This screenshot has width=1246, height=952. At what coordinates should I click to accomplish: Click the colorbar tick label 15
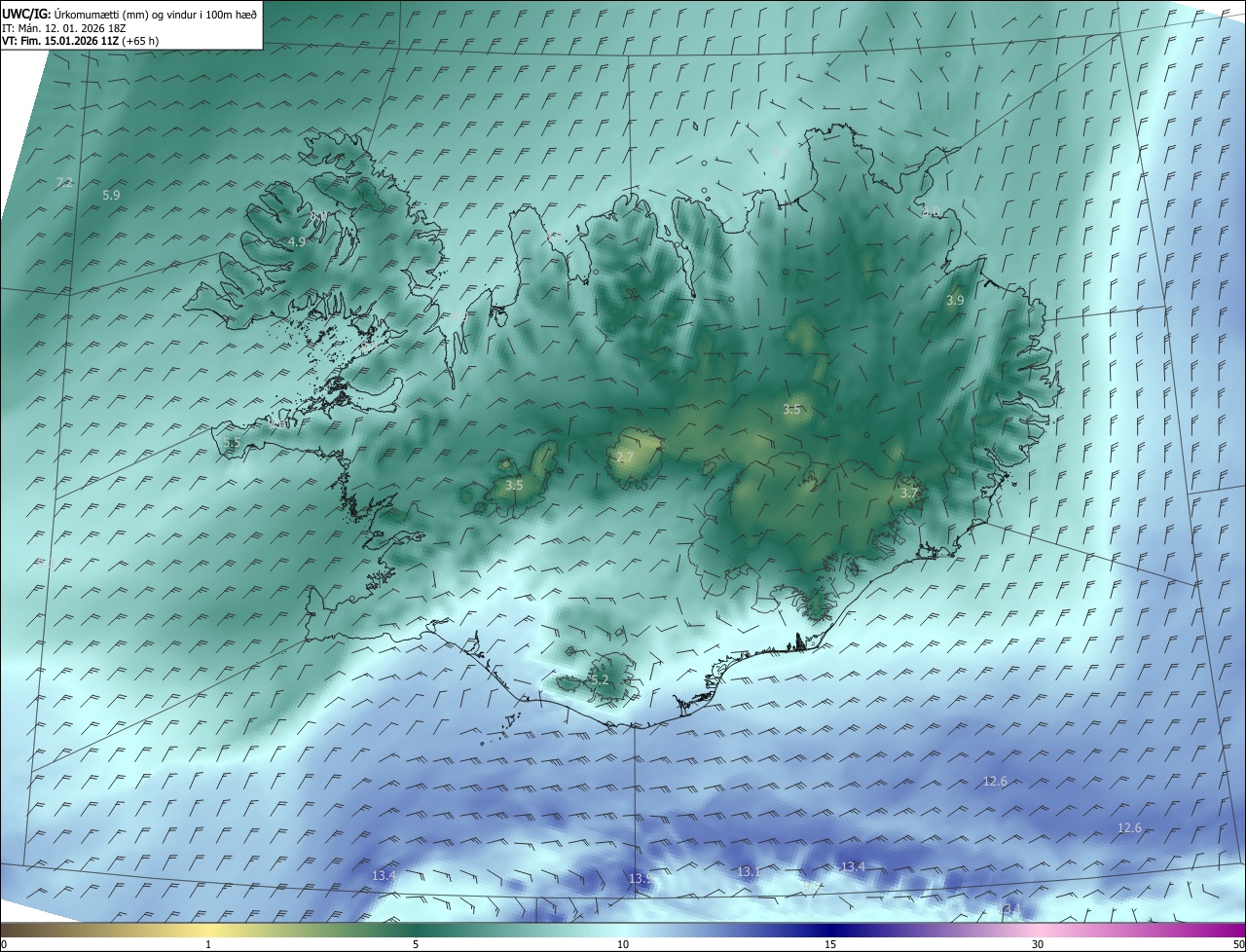point(830,944)
